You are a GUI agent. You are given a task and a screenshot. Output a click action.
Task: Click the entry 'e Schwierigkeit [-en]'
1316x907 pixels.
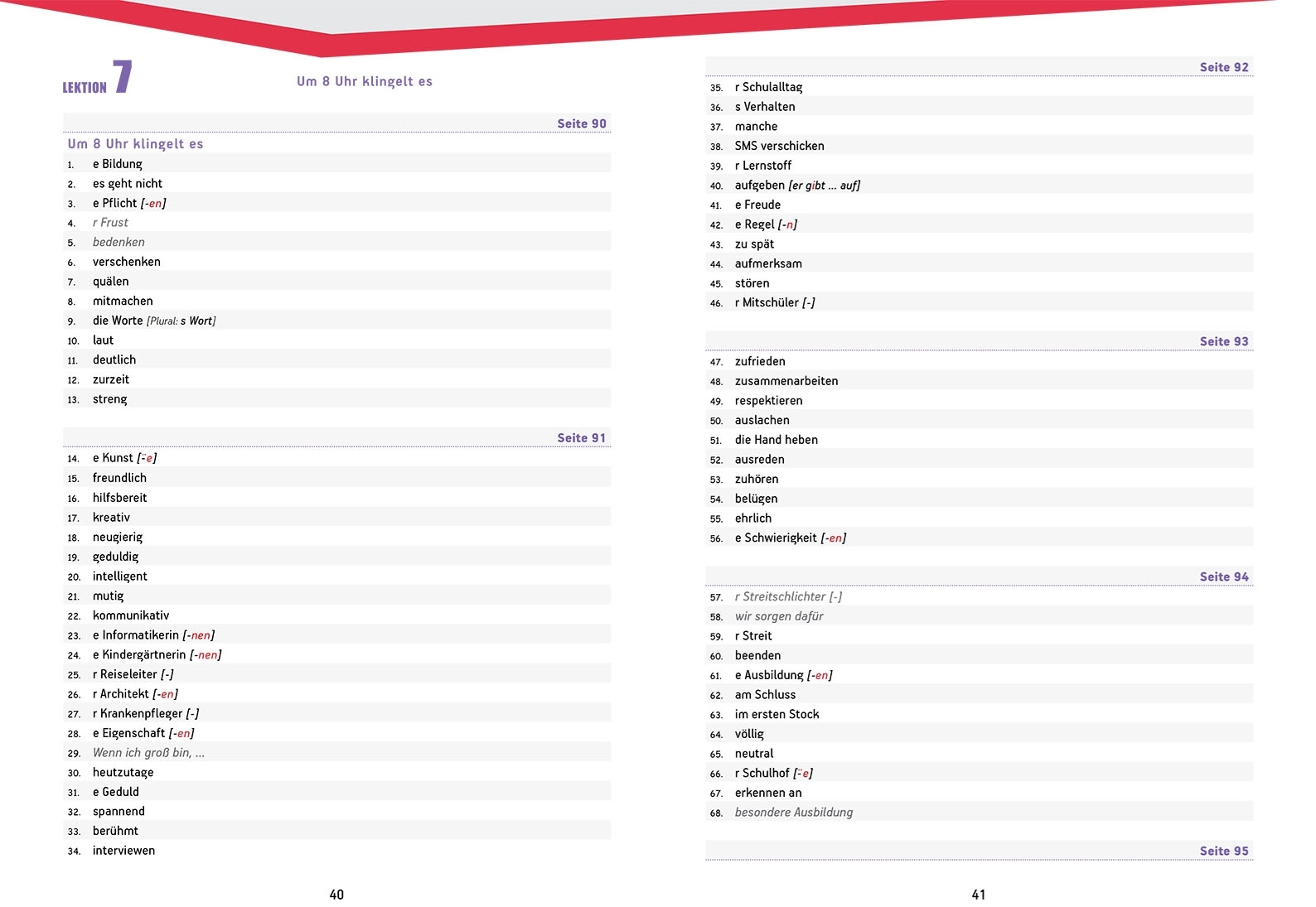tap(791, 538)
